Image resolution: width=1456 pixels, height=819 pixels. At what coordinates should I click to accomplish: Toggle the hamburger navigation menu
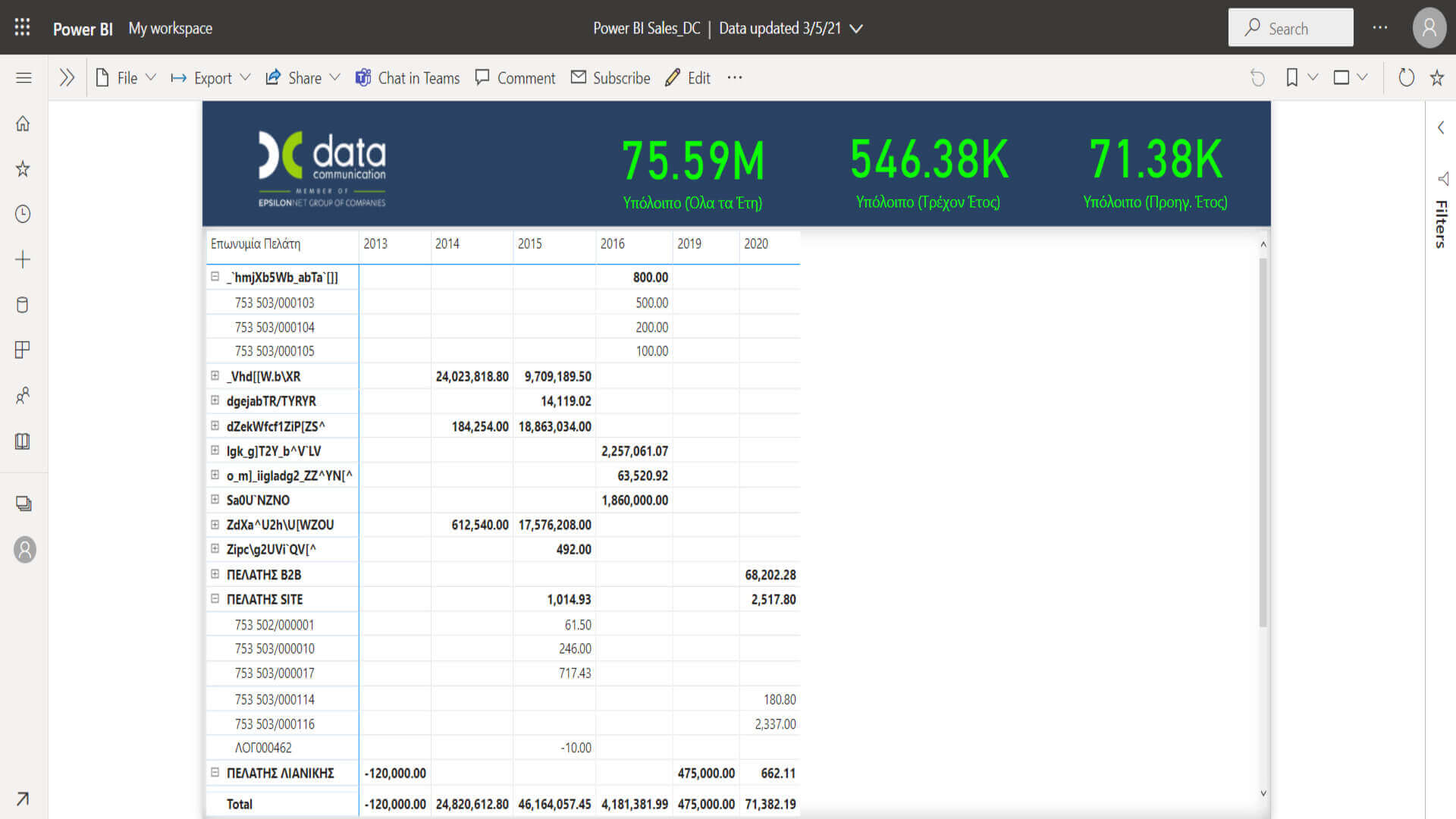[24, 78]
